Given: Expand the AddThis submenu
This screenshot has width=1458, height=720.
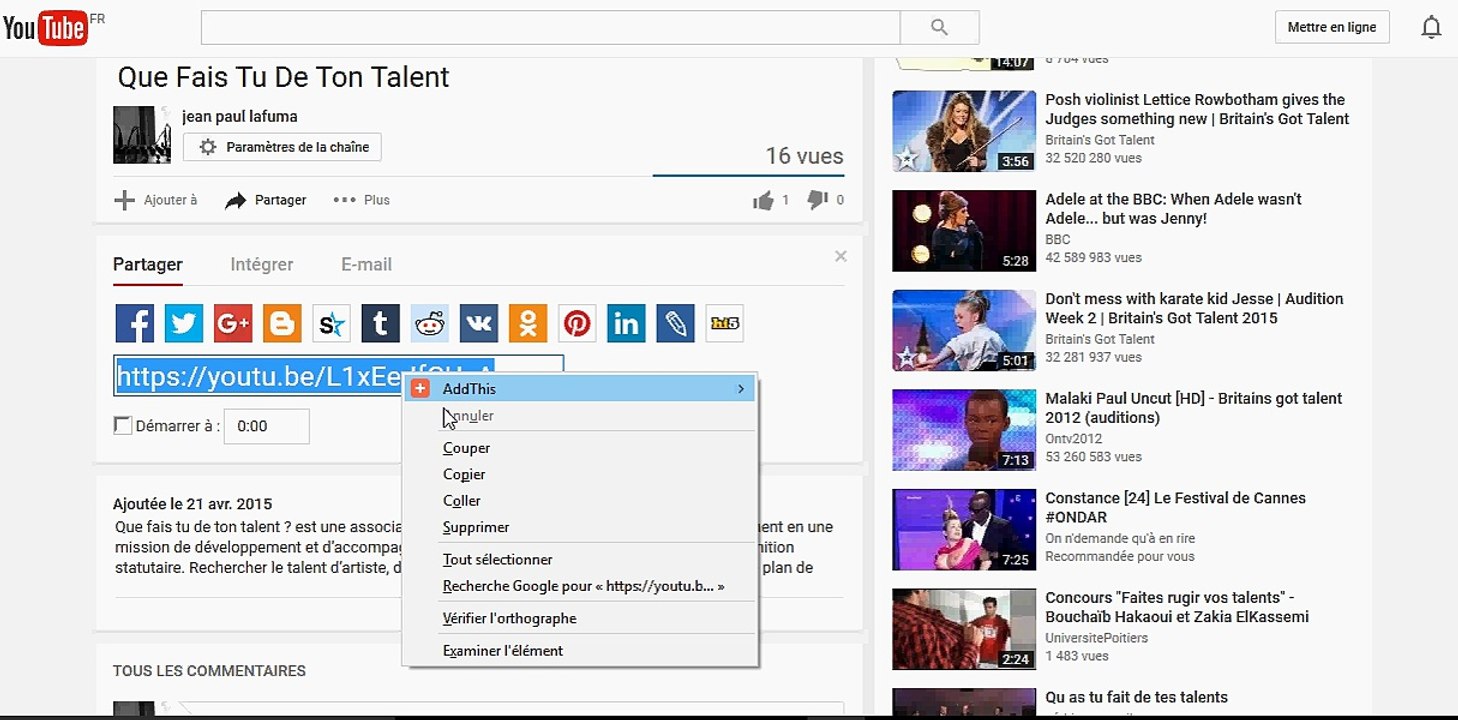Looking at the screenshot, I should coord(580,388).
